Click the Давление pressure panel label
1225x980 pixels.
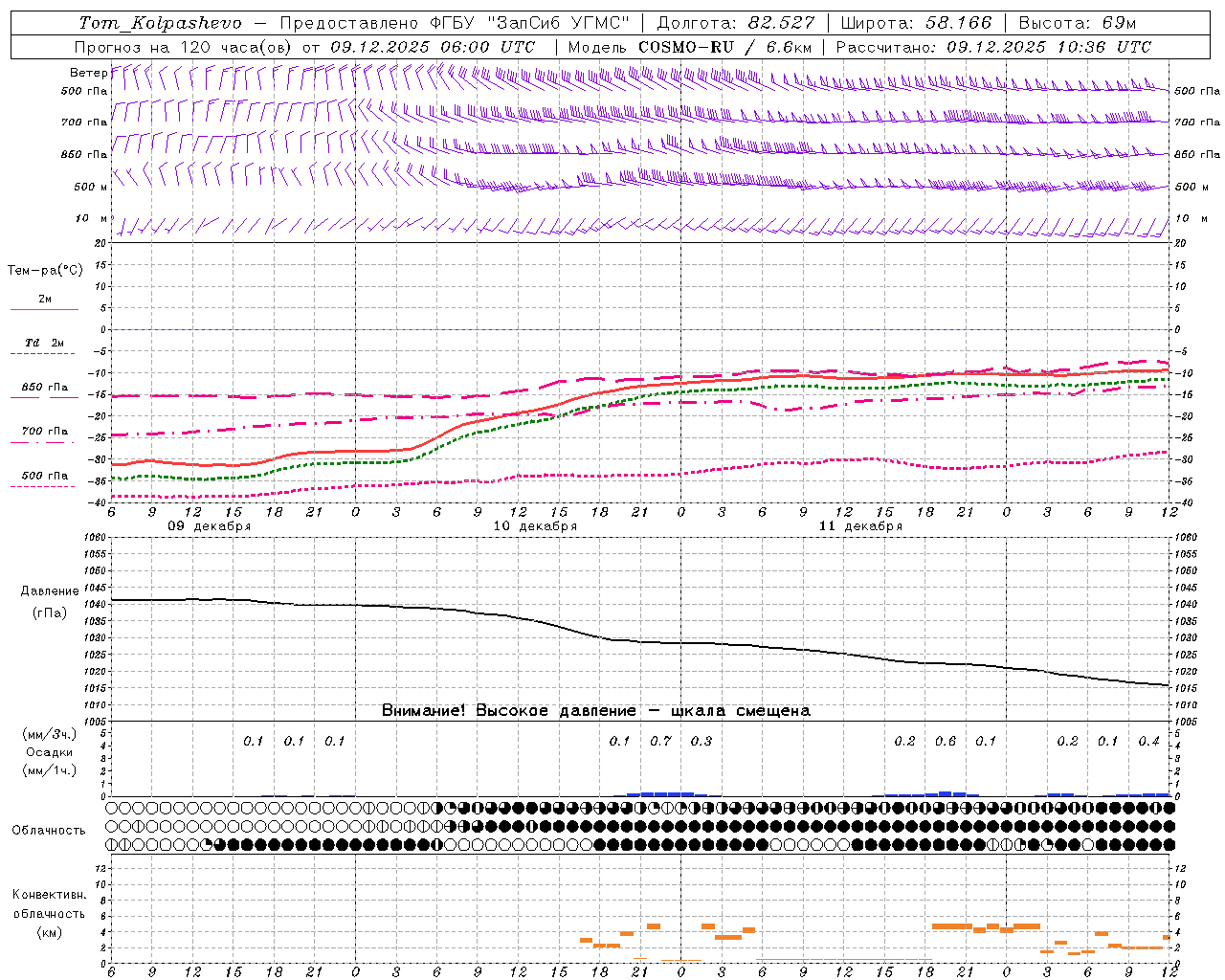50,591
